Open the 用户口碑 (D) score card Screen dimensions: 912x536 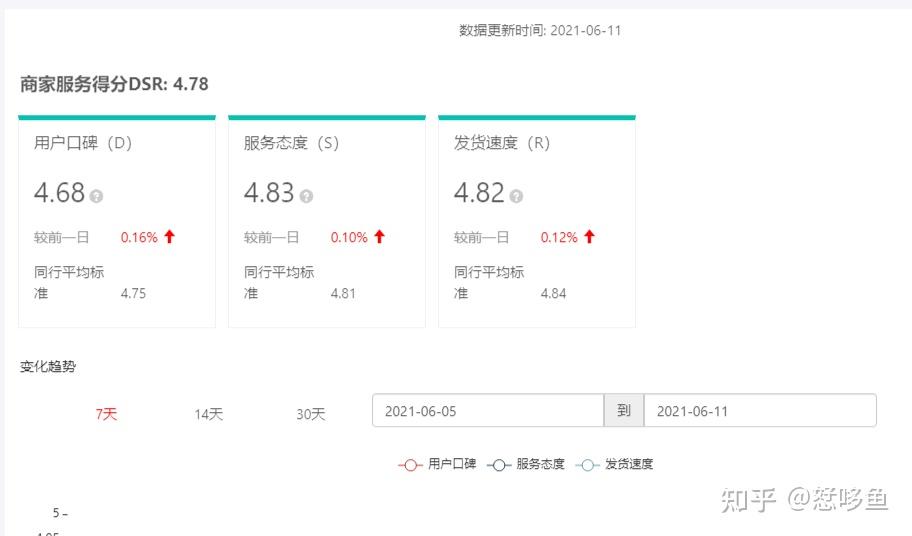[x=117, y=221]
